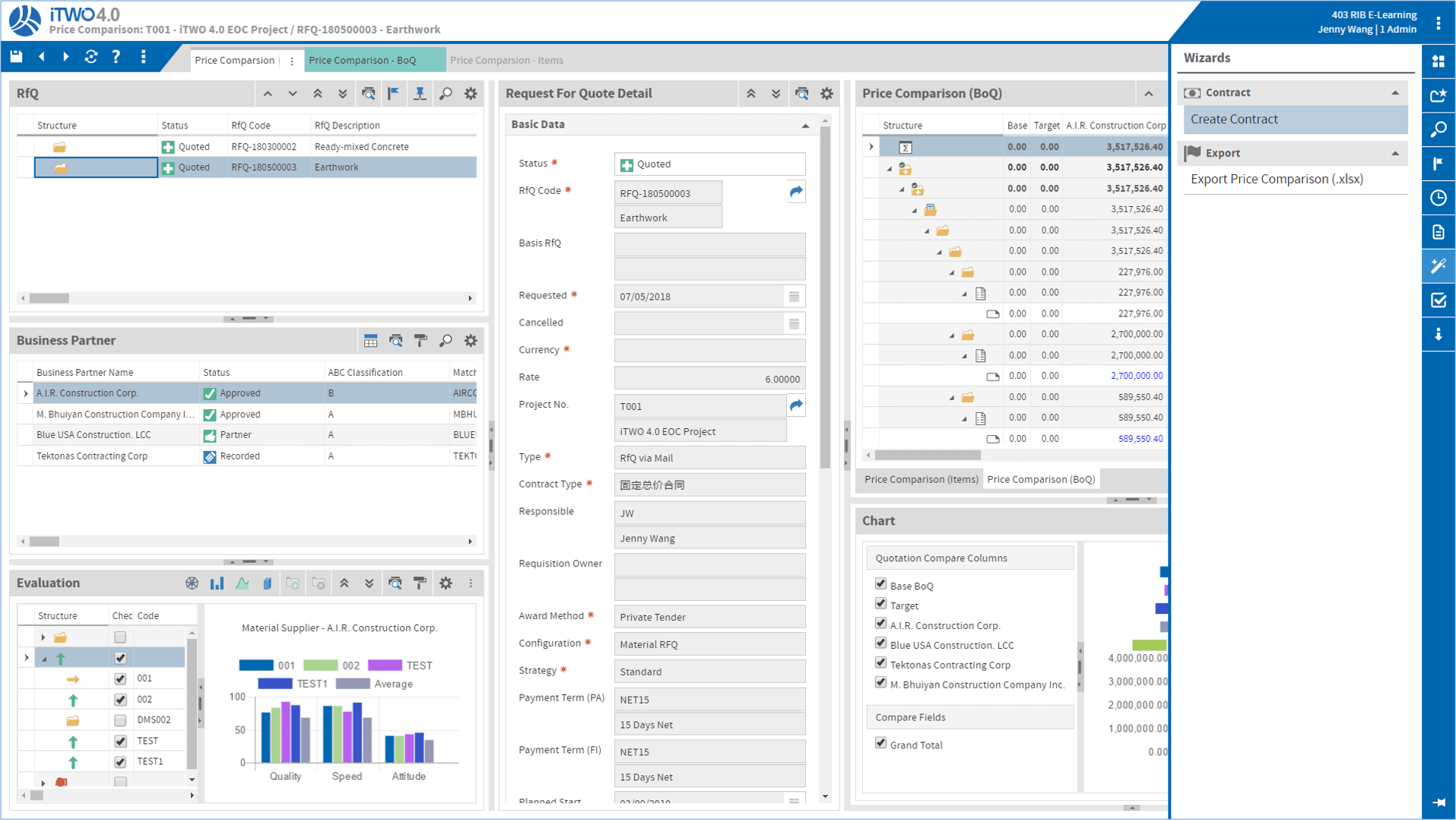Click the Refresh icon next to Save
Screen dimensions: 1456x820
click(91, 56)
